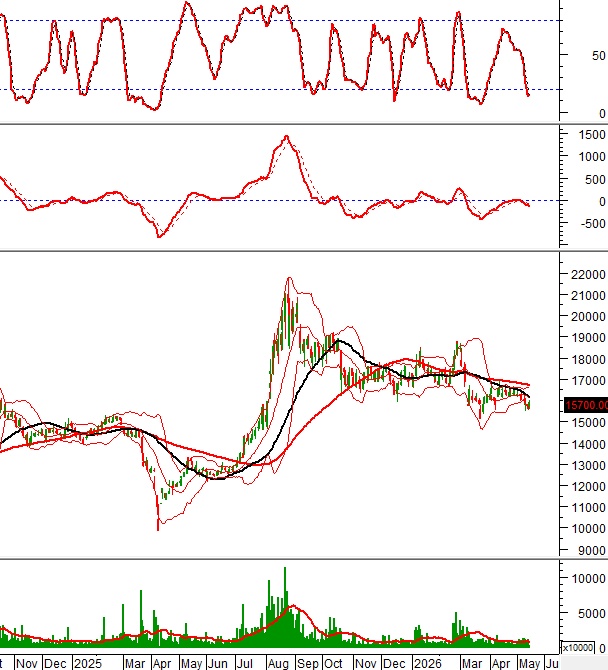Select the 22000 price axis label
The width and height of the screenshot is (608, 670).
(588, 275)
